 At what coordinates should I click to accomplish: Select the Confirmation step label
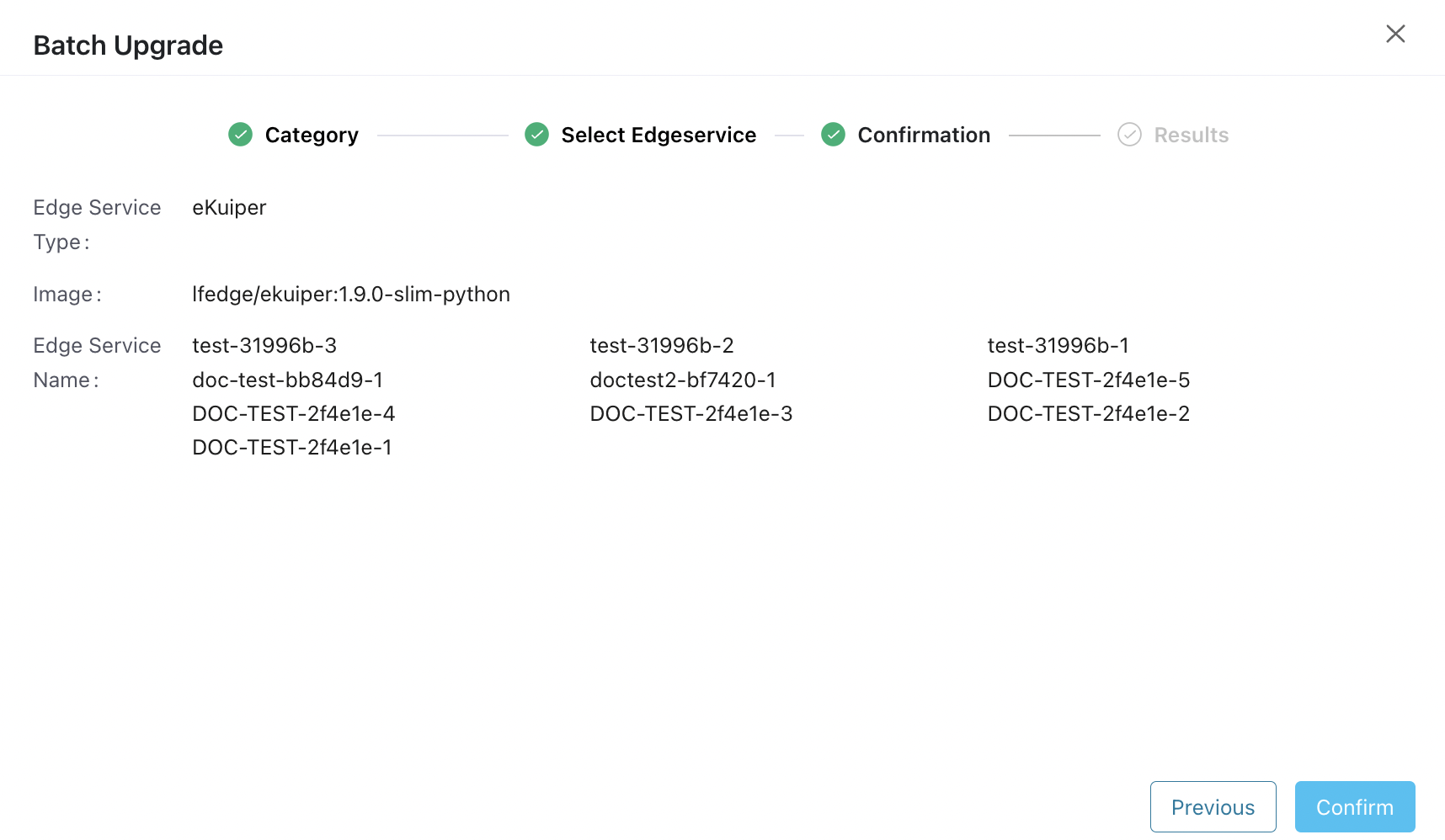(923, 135)
